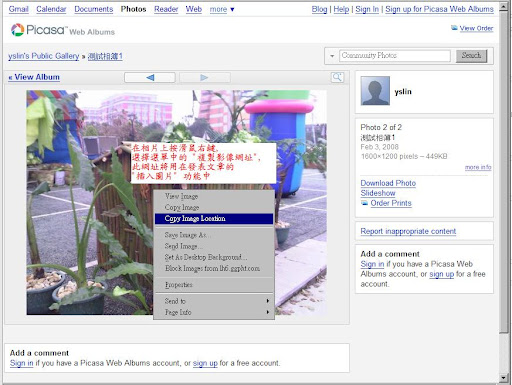Click the Community Photos search field
Screen dimensions: 512x385
pos(395,56)
